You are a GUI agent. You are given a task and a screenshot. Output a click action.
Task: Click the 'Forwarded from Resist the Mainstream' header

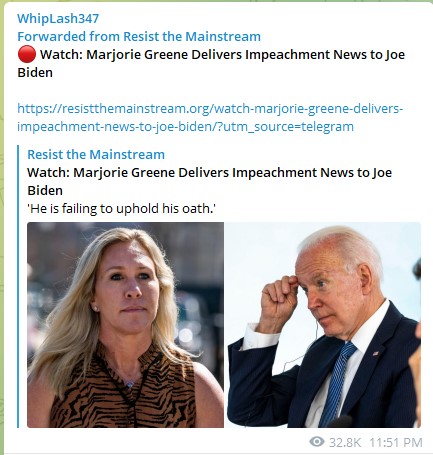click(139, 36)
